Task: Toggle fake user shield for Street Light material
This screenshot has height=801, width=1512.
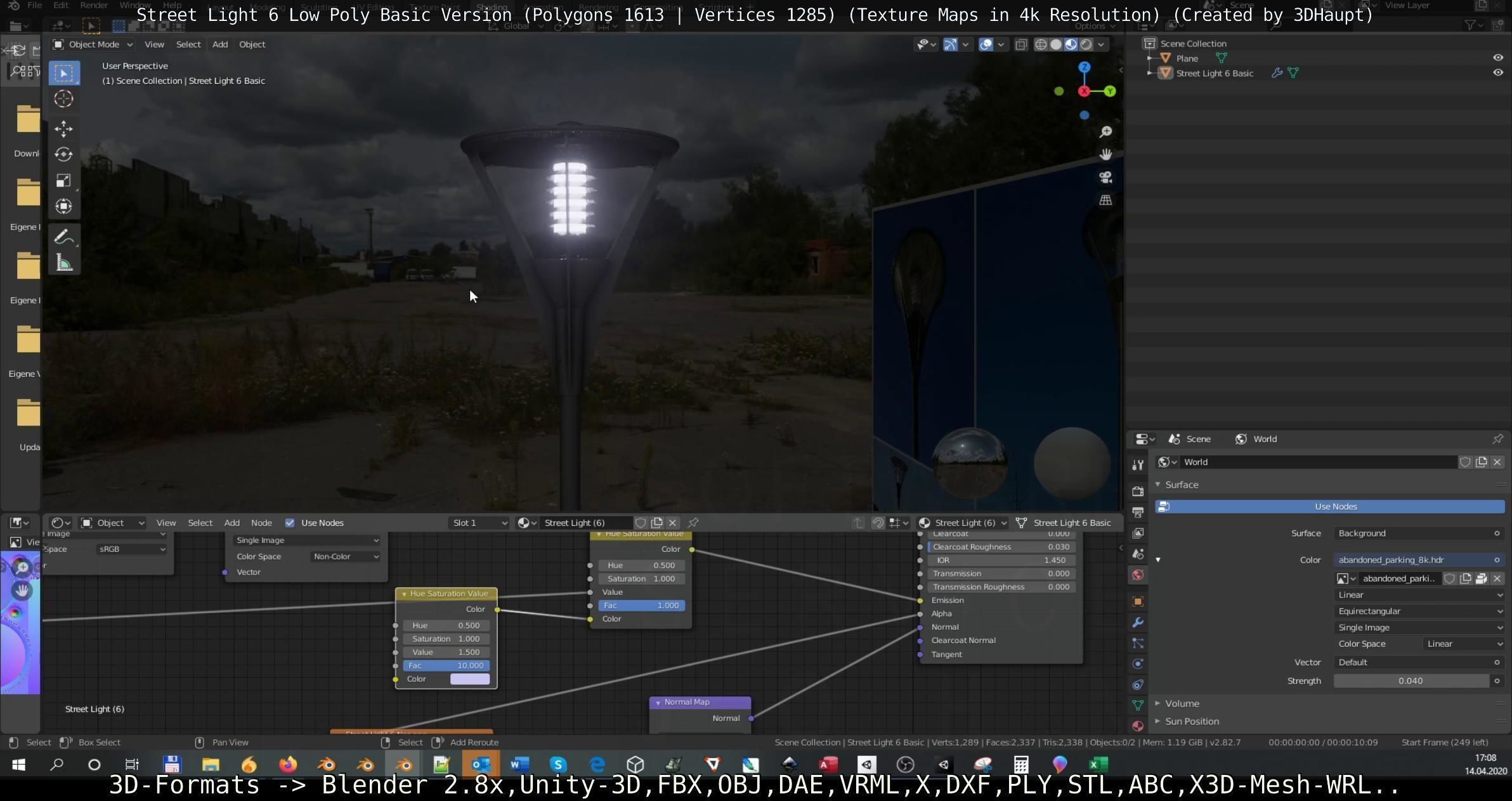Action: tap(641, 523)
